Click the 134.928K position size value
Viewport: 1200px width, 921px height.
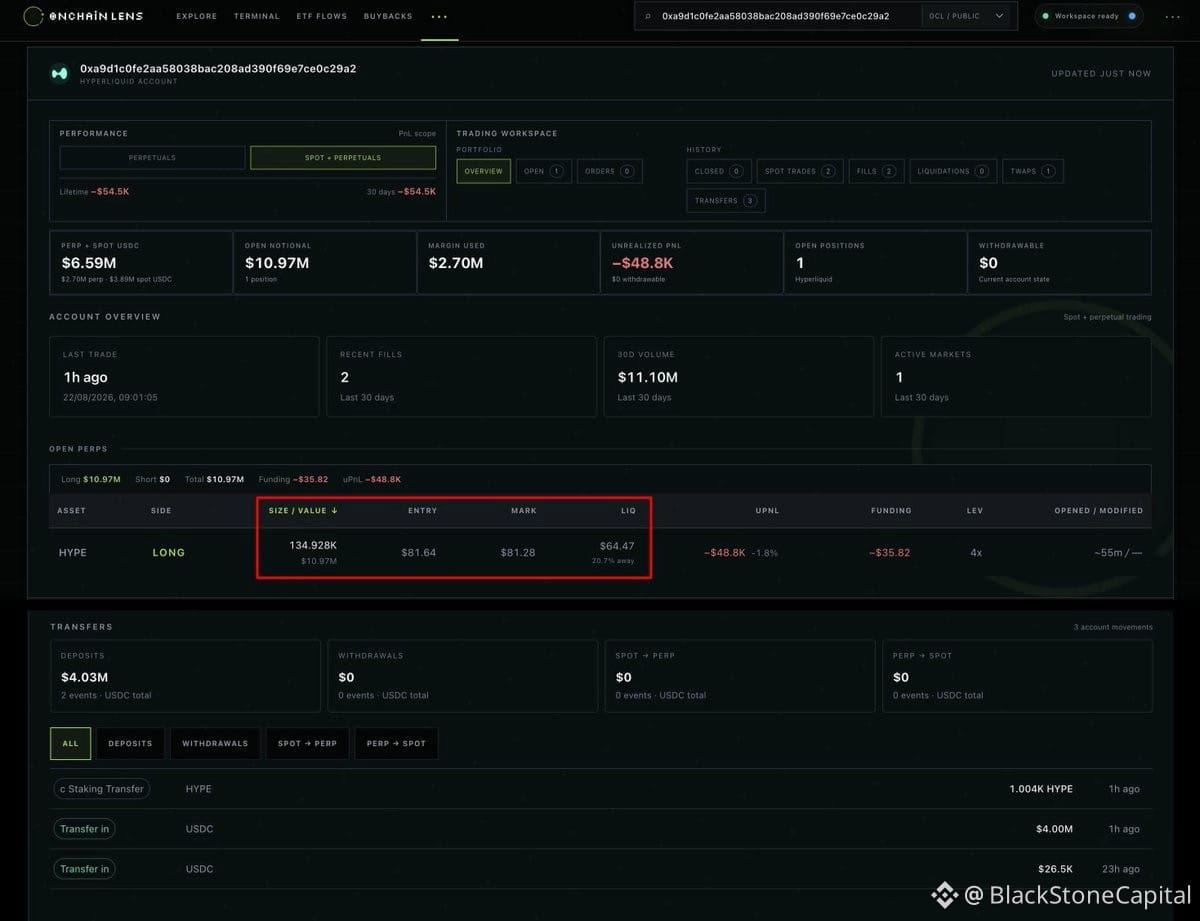coord(313,545)
